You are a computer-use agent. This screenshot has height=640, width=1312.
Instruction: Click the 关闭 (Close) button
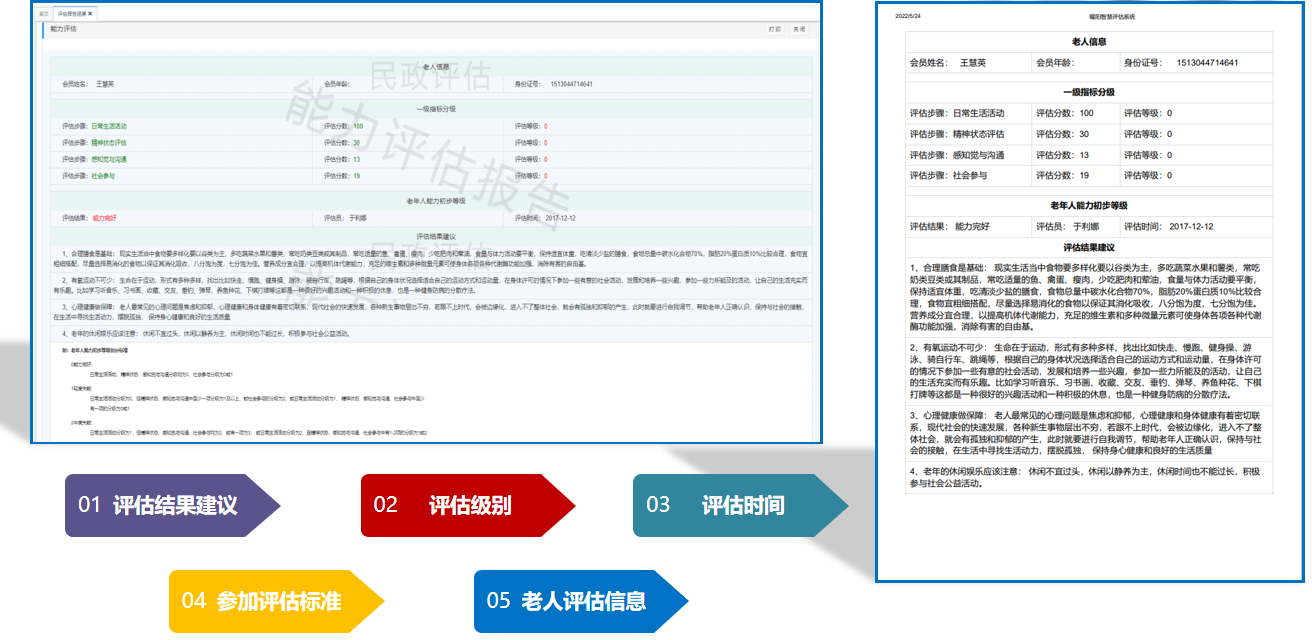point(799,30)
